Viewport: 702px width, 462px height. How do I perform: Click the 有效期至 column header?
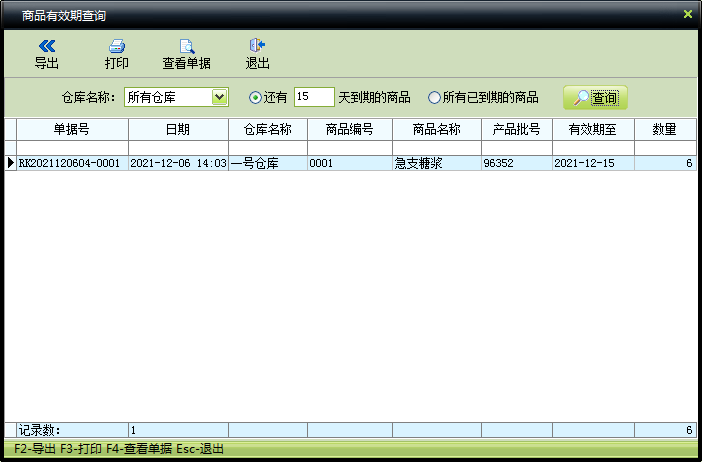593,129
